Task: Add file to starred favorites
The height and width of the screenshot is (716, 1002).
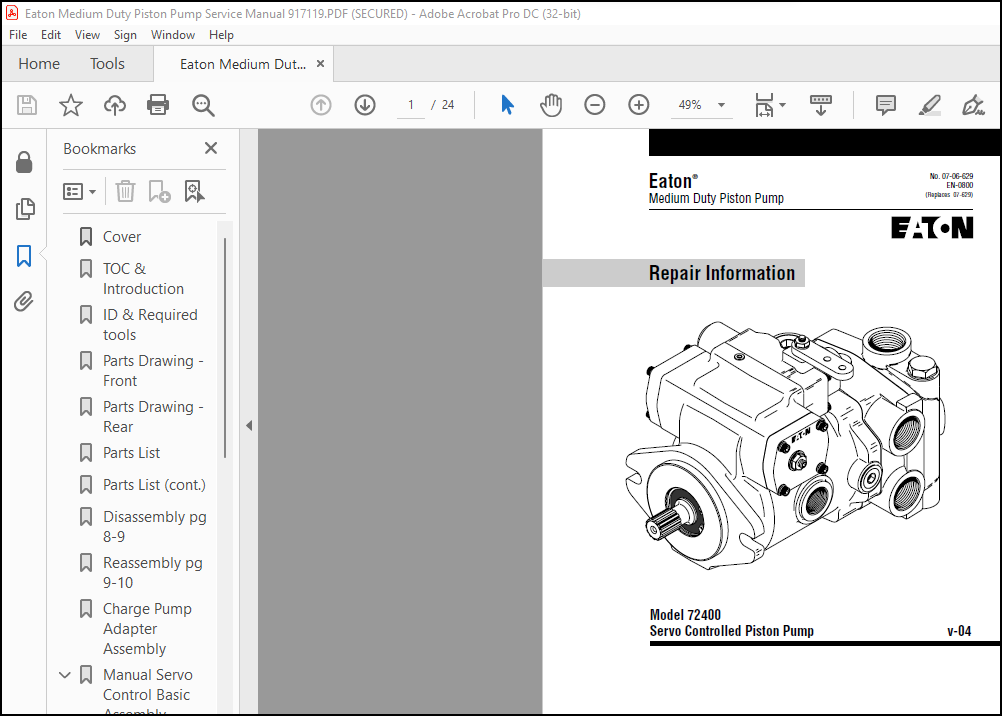Action: pyautogui.click(x=70, y=105)
